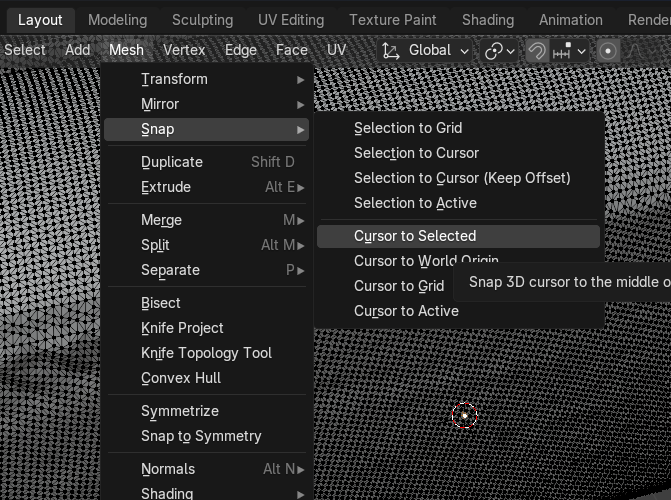Image resolution: width=671 pixels, height=500 pixels.
Task: Choose Cursor to Selected
Action: (458, 236)
